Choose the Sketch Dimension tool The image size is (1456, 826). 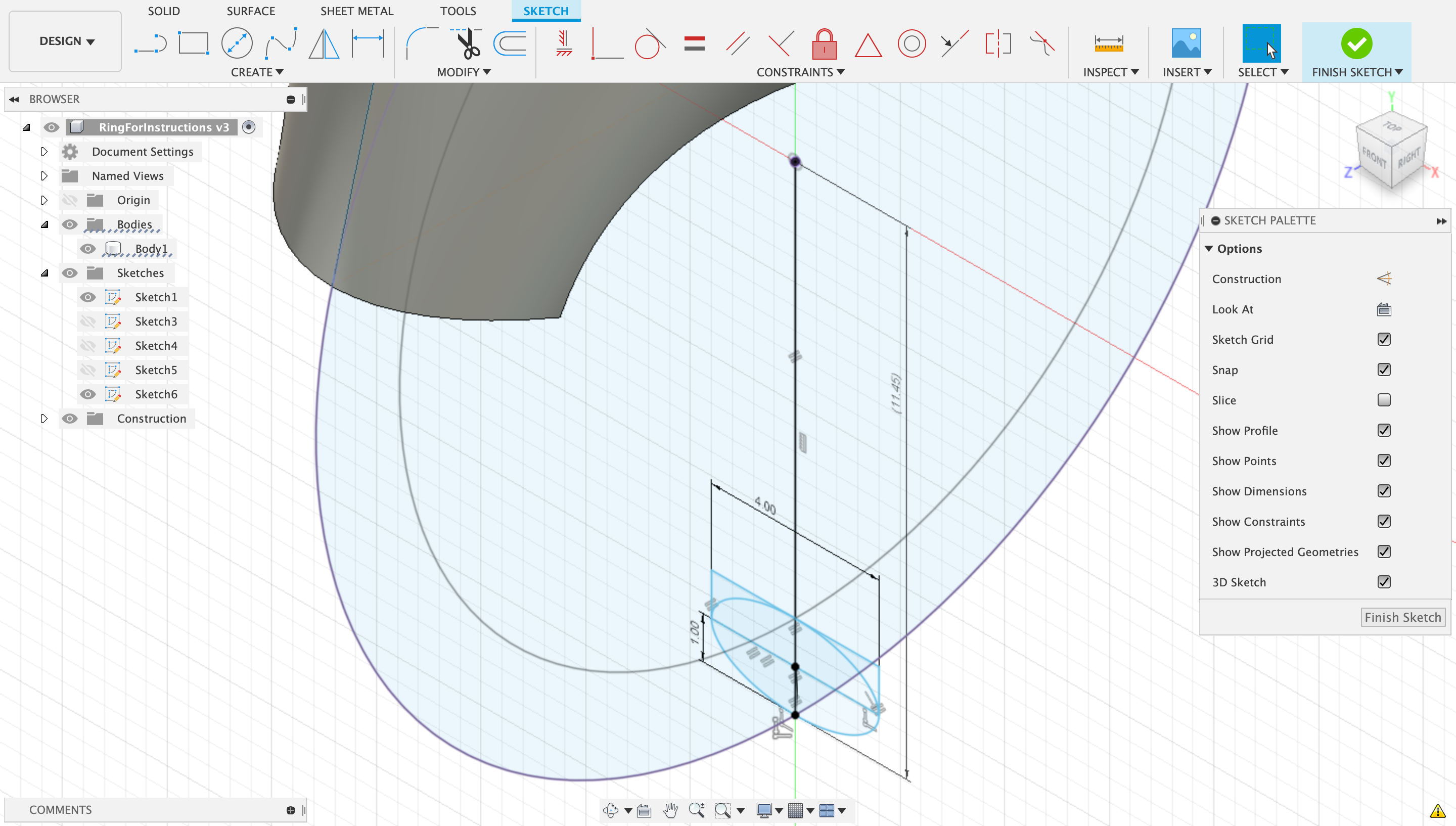tap(368, 43)
